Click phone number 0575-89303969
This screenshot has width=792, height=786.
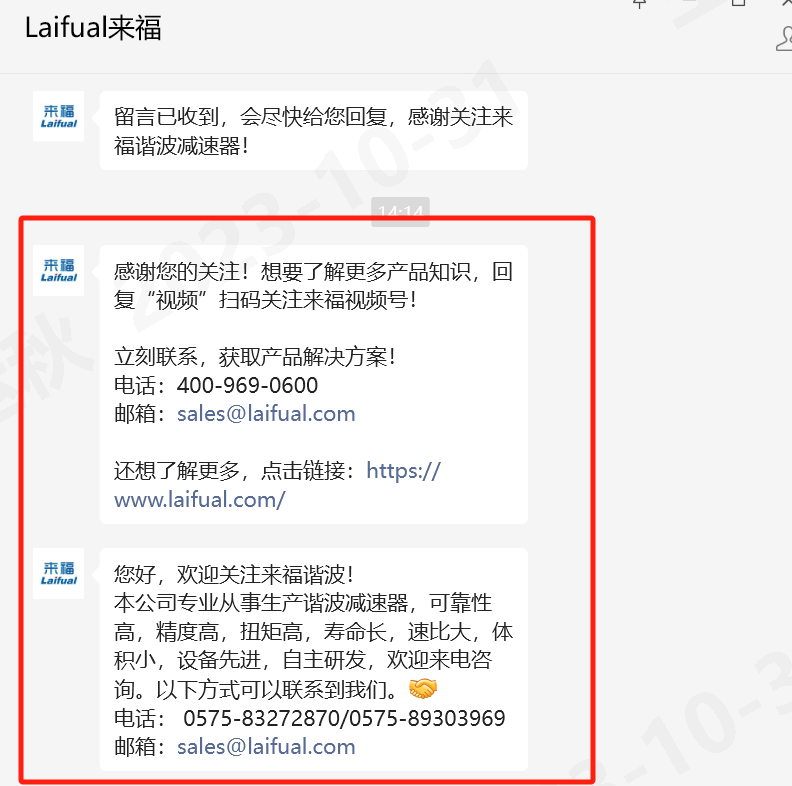click(x=427, y=718)
